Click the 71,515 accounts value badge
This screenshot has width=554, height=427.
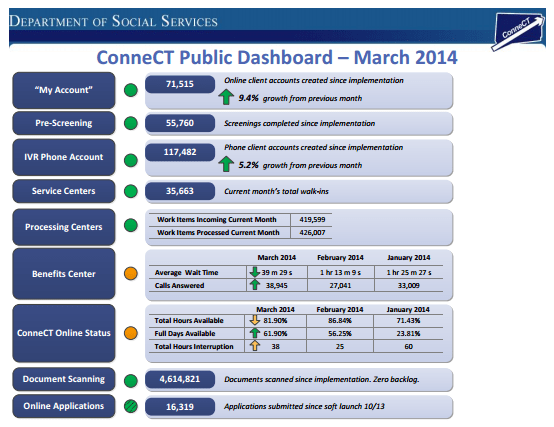[x=180, y=84]
